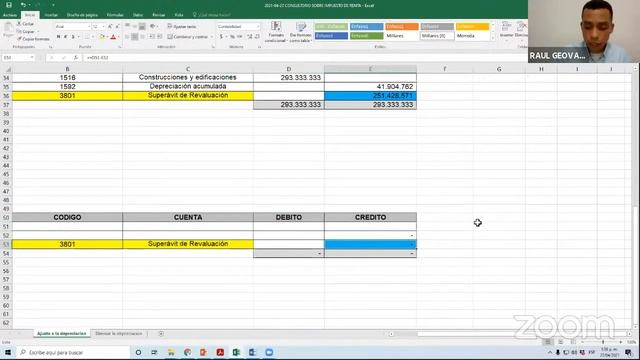Toggle Ajustar texto (wrap text)

pos(182,27)
